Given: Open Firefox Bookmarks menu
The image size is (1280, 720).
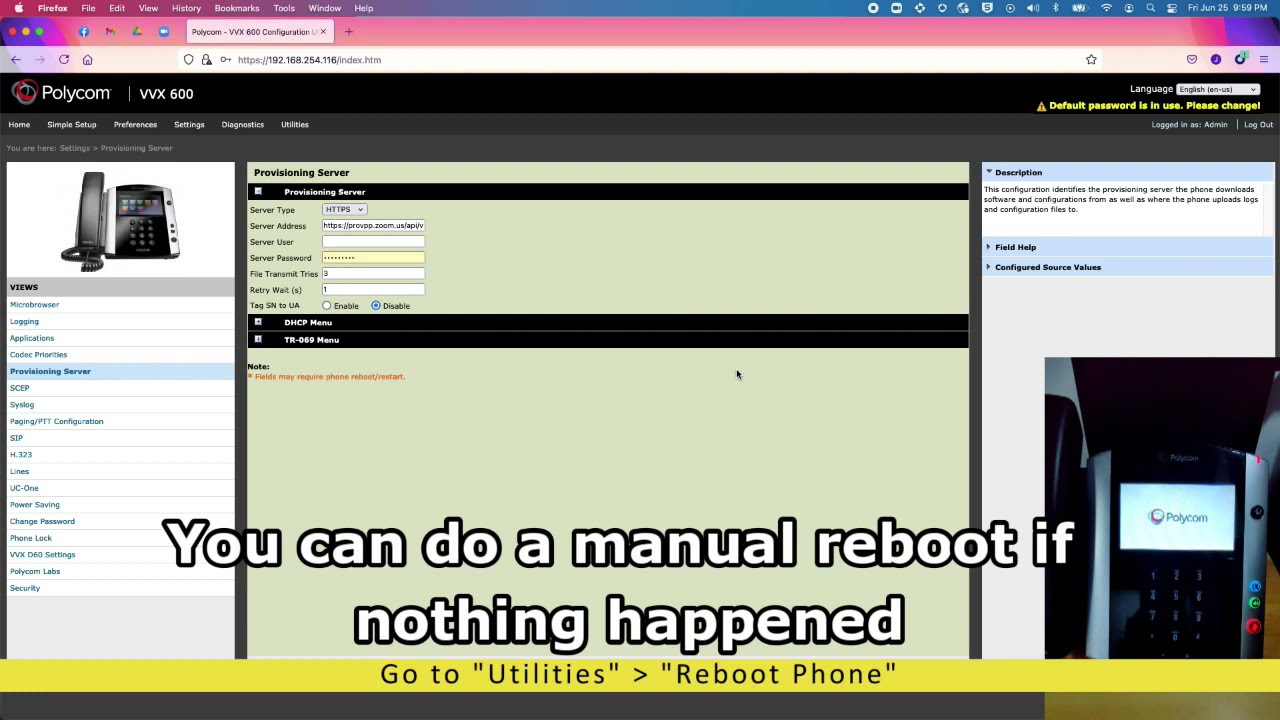Looking at the screenshot, I should tap(237, 8).
